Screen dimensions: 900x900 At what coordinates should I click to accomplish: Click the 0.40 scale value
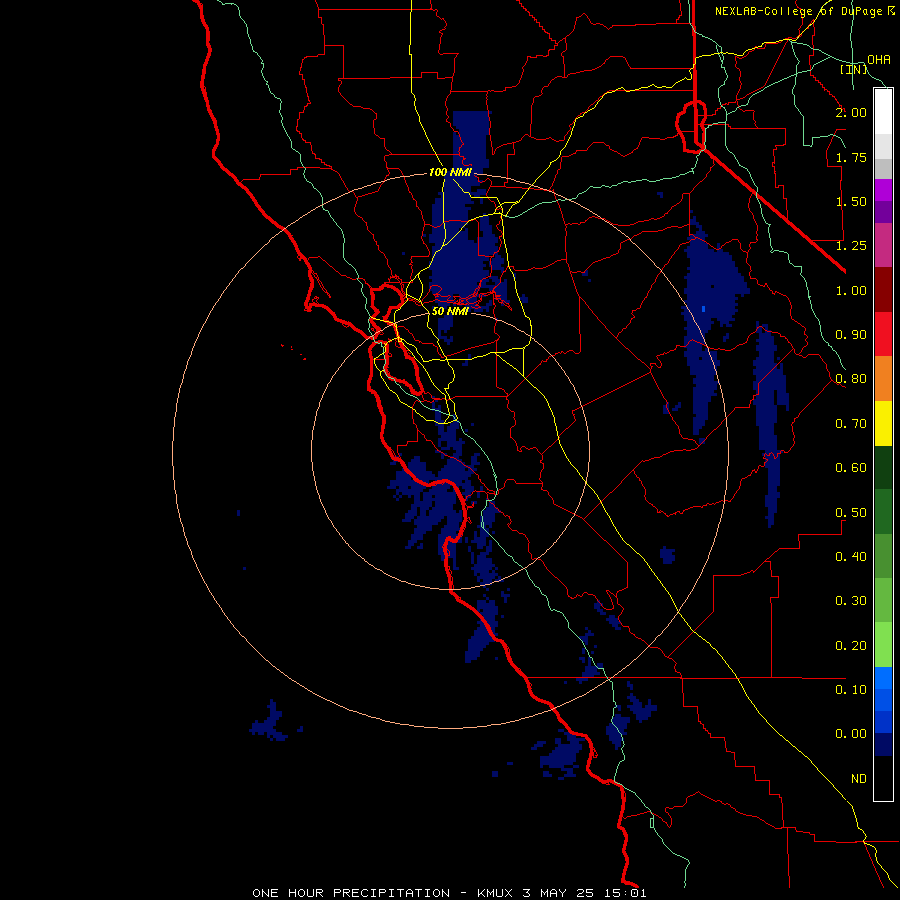pyautogui.click(x=851, y=557)
